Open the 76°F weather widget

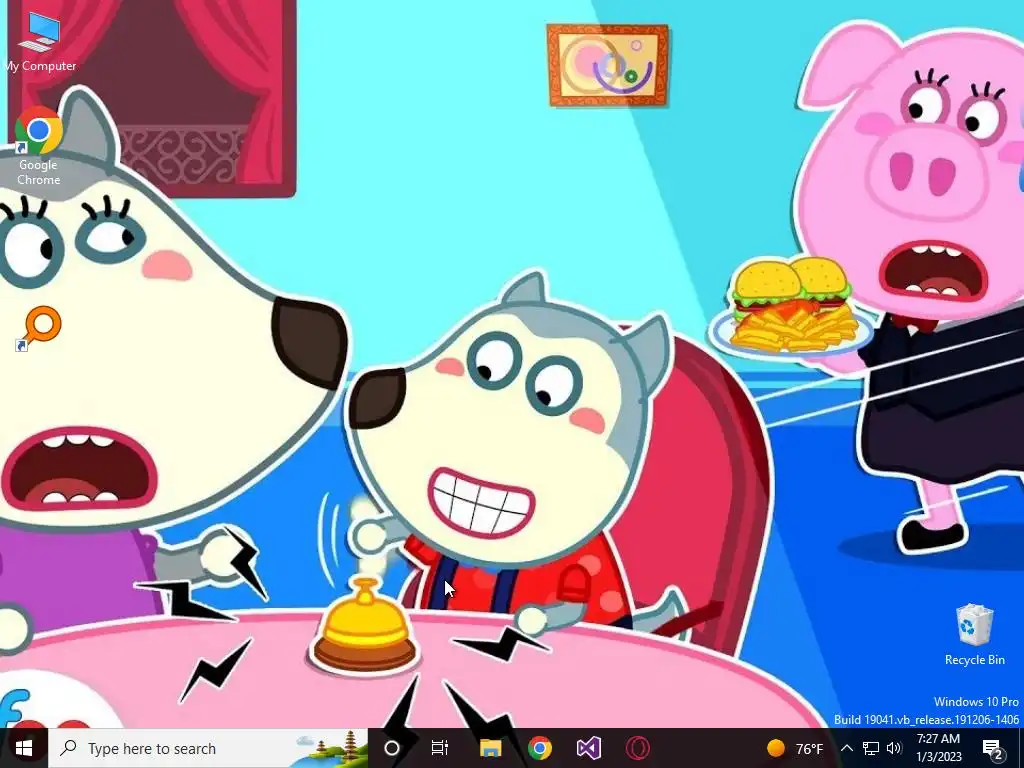click(x=795, y=748)
